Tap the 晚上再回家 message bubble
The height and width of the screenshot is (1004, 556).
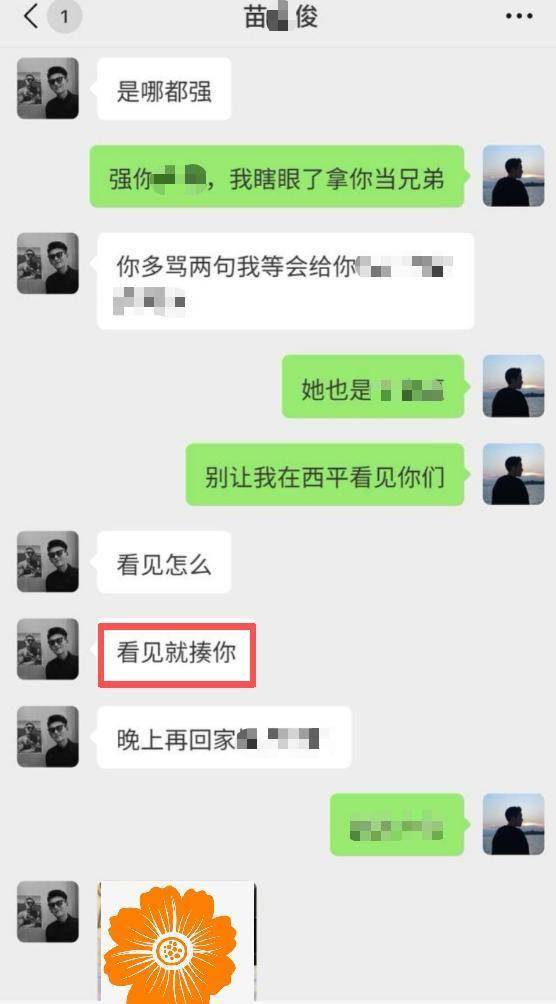[x=224, y=737]
